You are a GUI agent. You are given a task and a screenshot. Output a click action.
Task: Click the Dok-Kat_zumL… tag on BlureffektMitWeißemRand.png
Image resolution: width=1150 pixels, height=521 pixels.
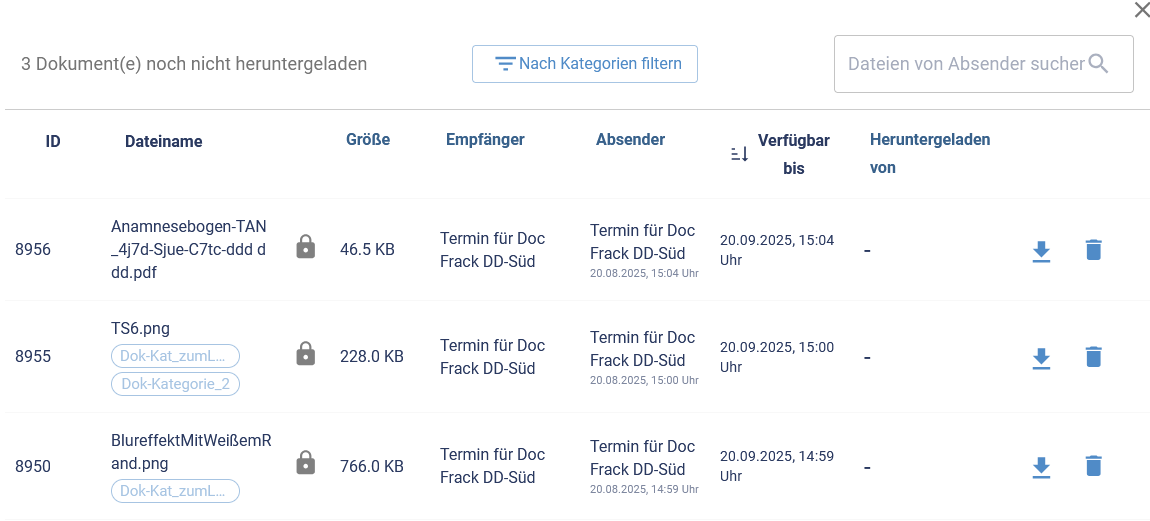point(175,491)
